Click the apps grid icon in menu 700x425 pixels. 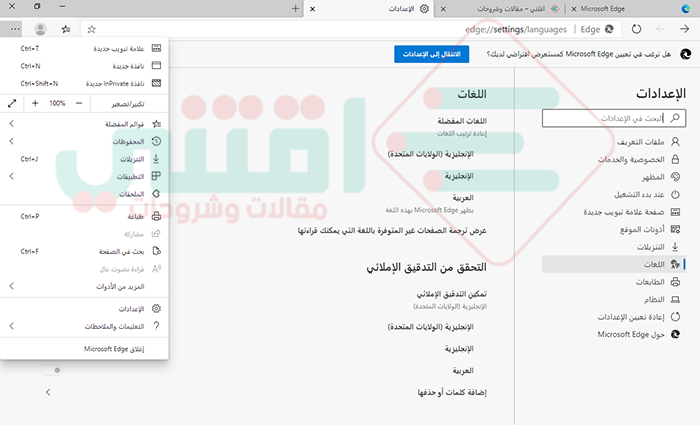(156, 176)
